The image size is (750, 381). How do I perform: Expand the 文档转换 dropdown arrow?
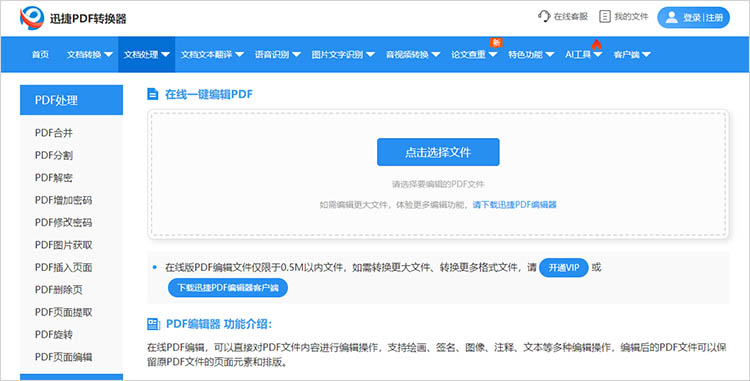pyautogui.click(x=108, y=55)
